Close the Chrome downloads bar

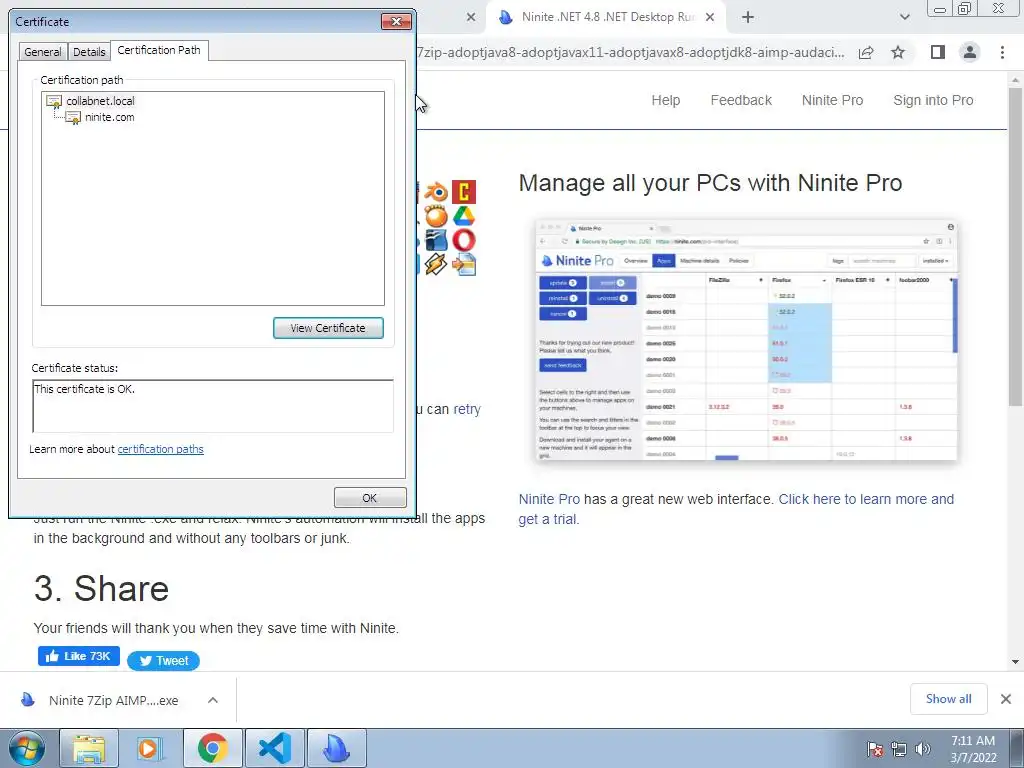coord(1006,699)
